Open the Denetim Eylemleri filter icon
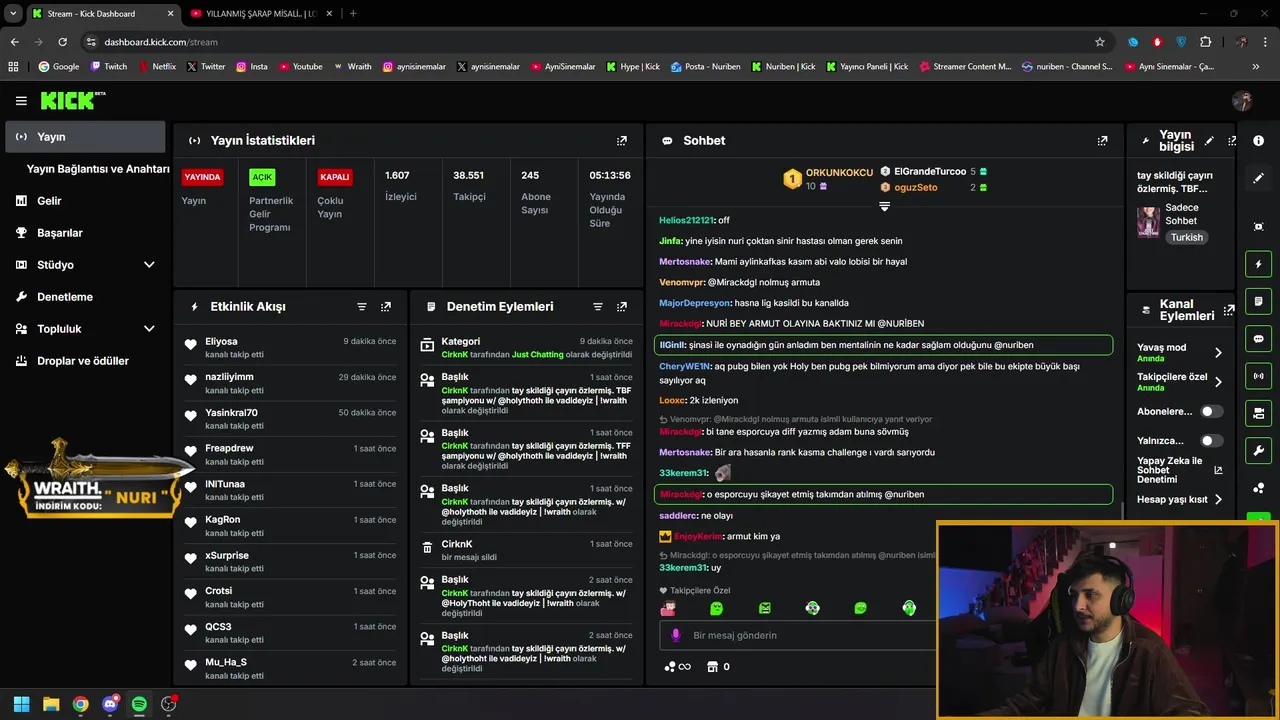 [598, 307]
